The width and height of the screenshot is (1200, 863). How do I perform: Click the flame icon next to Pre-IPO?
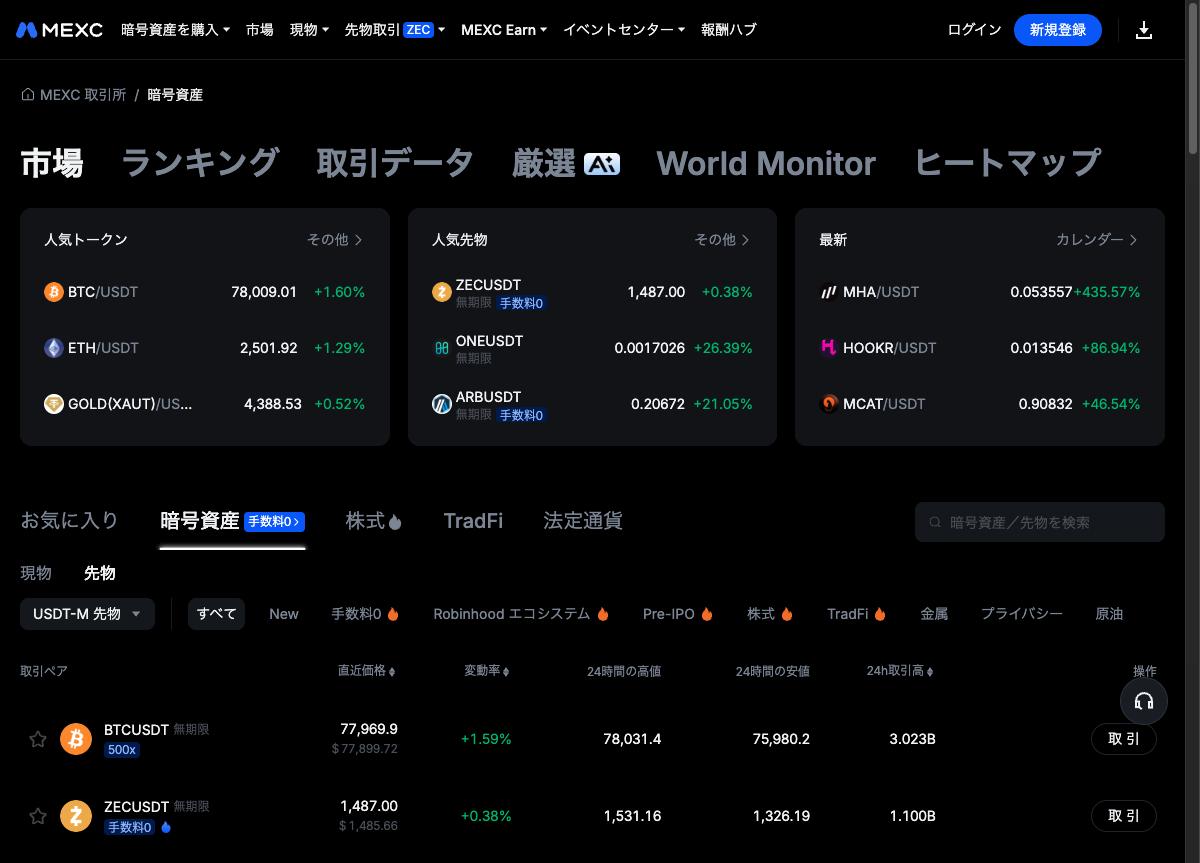click(x=707, y=614)
